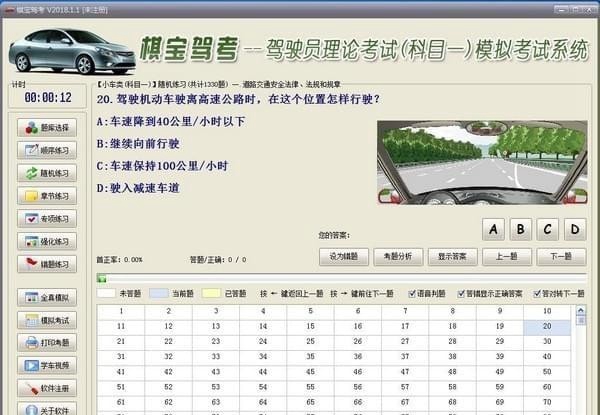Jump to question 27 in grid
Viewport: 600px width, 415px height.
[x=405, y=342]
